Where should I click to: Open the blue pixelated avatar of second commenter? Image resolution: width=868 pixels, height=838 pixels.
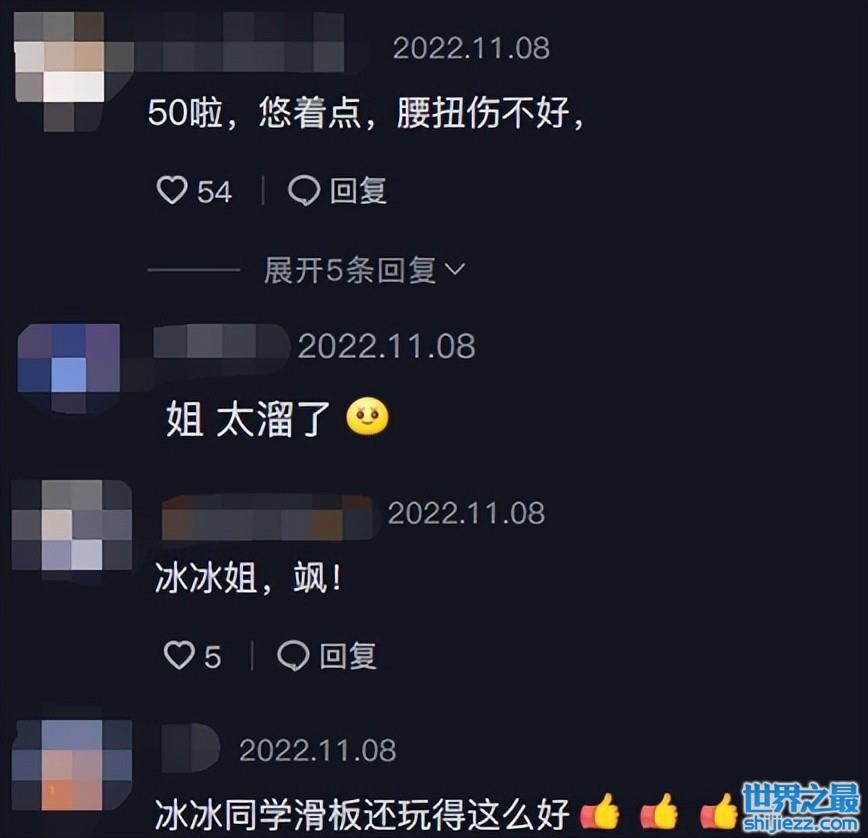[x=69, y=367]
